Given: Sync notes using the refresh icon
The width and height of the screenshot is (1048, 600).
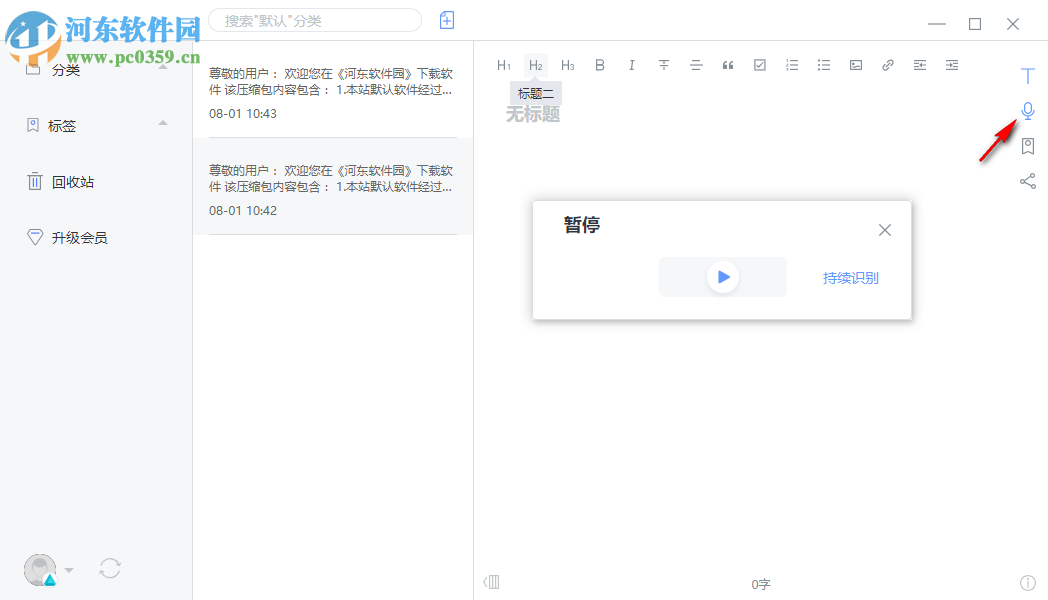Looking at the screenshot, I should [110, 568].
